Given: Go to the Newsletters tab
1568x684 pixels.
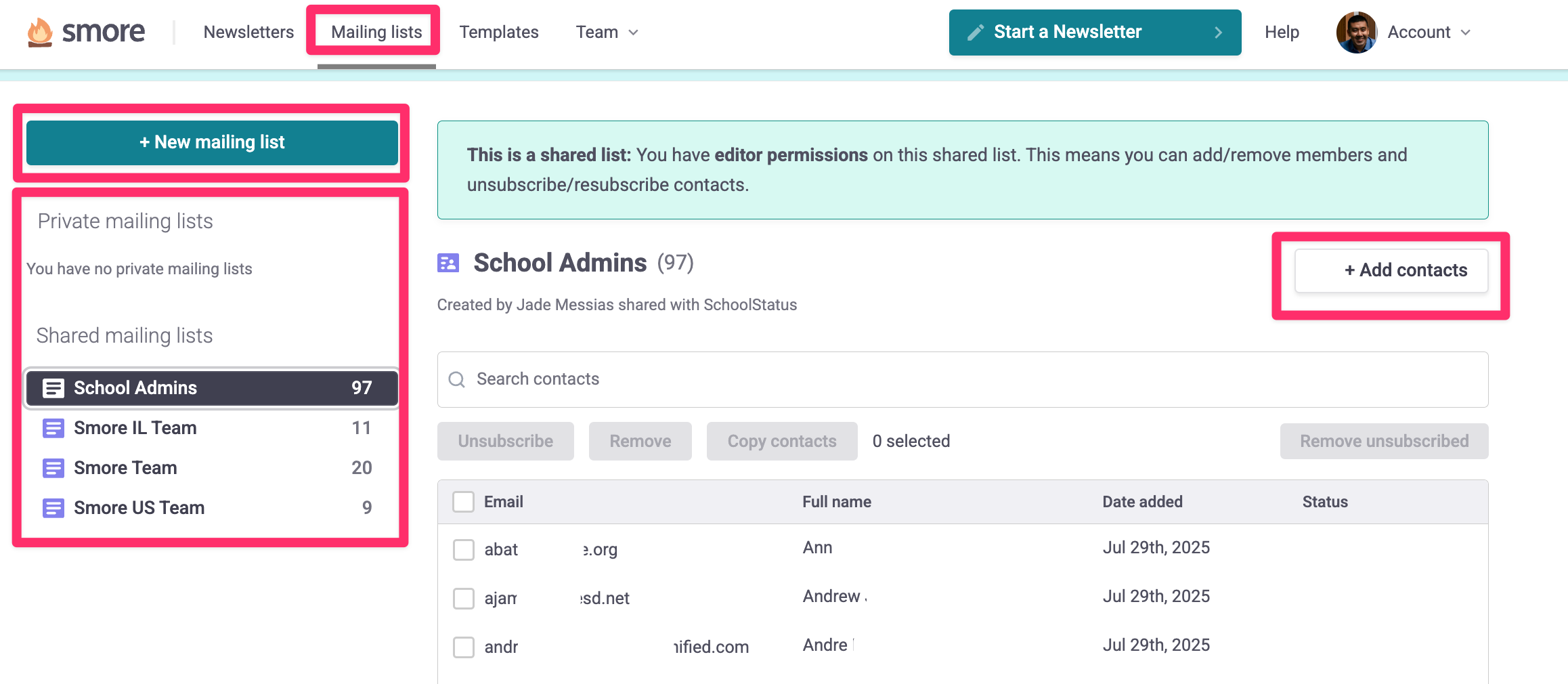Looking at the screenshot, I should 248,33.
